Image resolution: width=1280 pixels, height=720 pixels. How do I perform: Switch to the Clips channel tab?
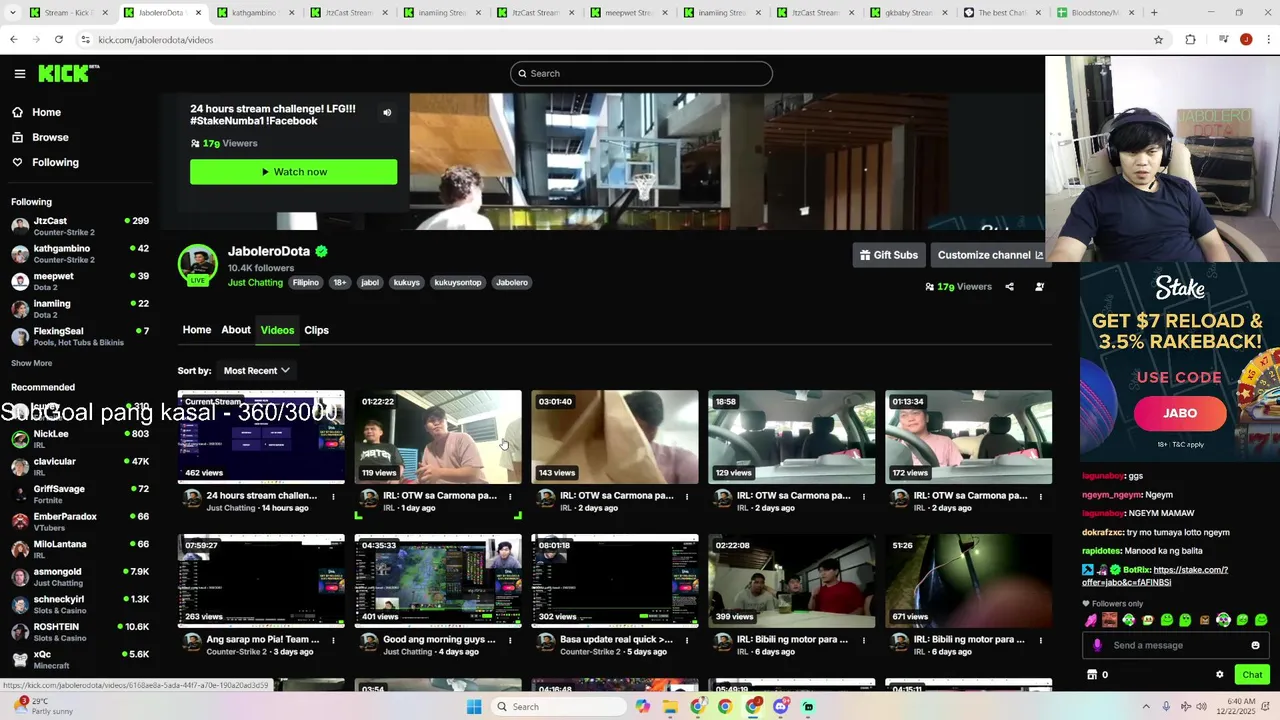coord(316,330)
